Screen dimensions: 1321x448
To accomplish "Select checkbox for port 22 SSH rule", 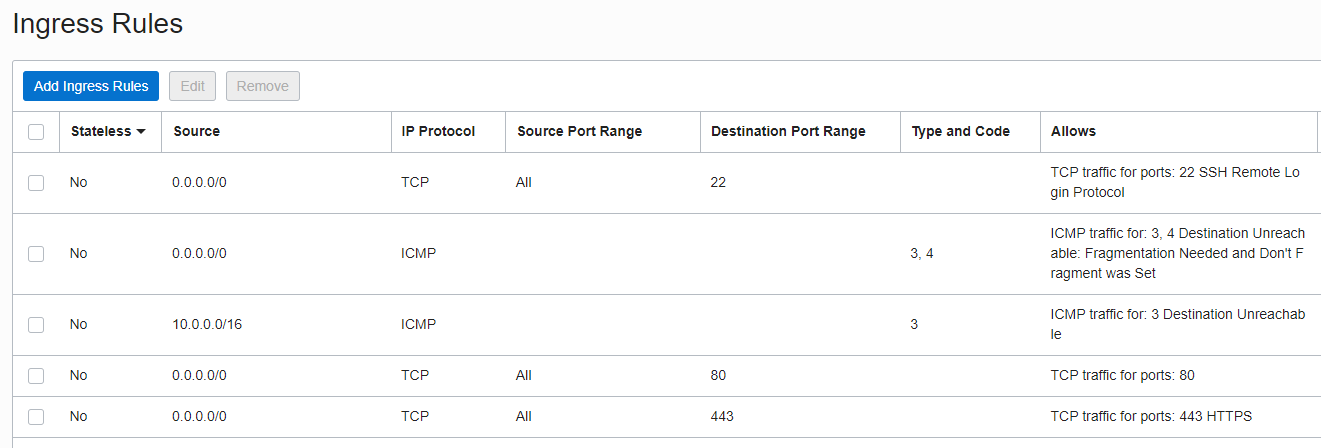I will 36,183.
